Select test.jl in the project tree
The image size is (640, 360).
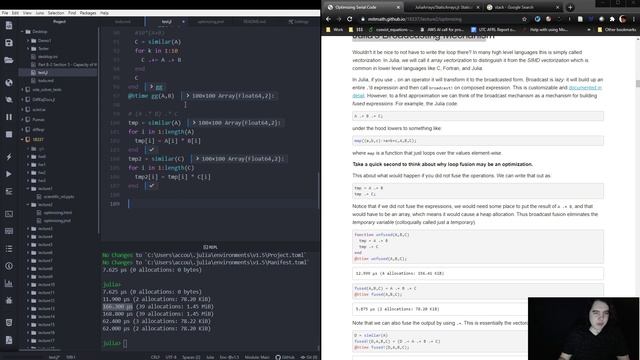coord(43,73)
